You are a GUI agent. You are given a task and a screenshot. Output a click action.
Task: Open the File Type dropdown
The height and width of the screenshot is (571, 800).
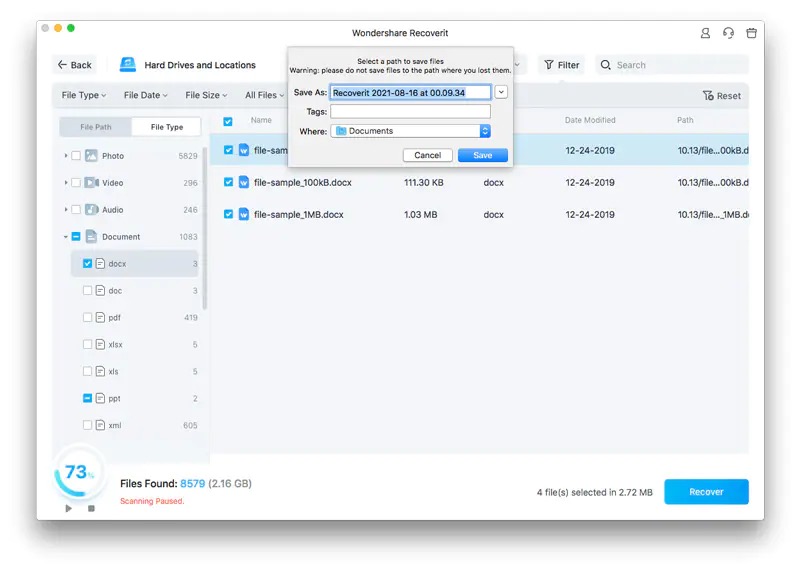coord(84,95)
